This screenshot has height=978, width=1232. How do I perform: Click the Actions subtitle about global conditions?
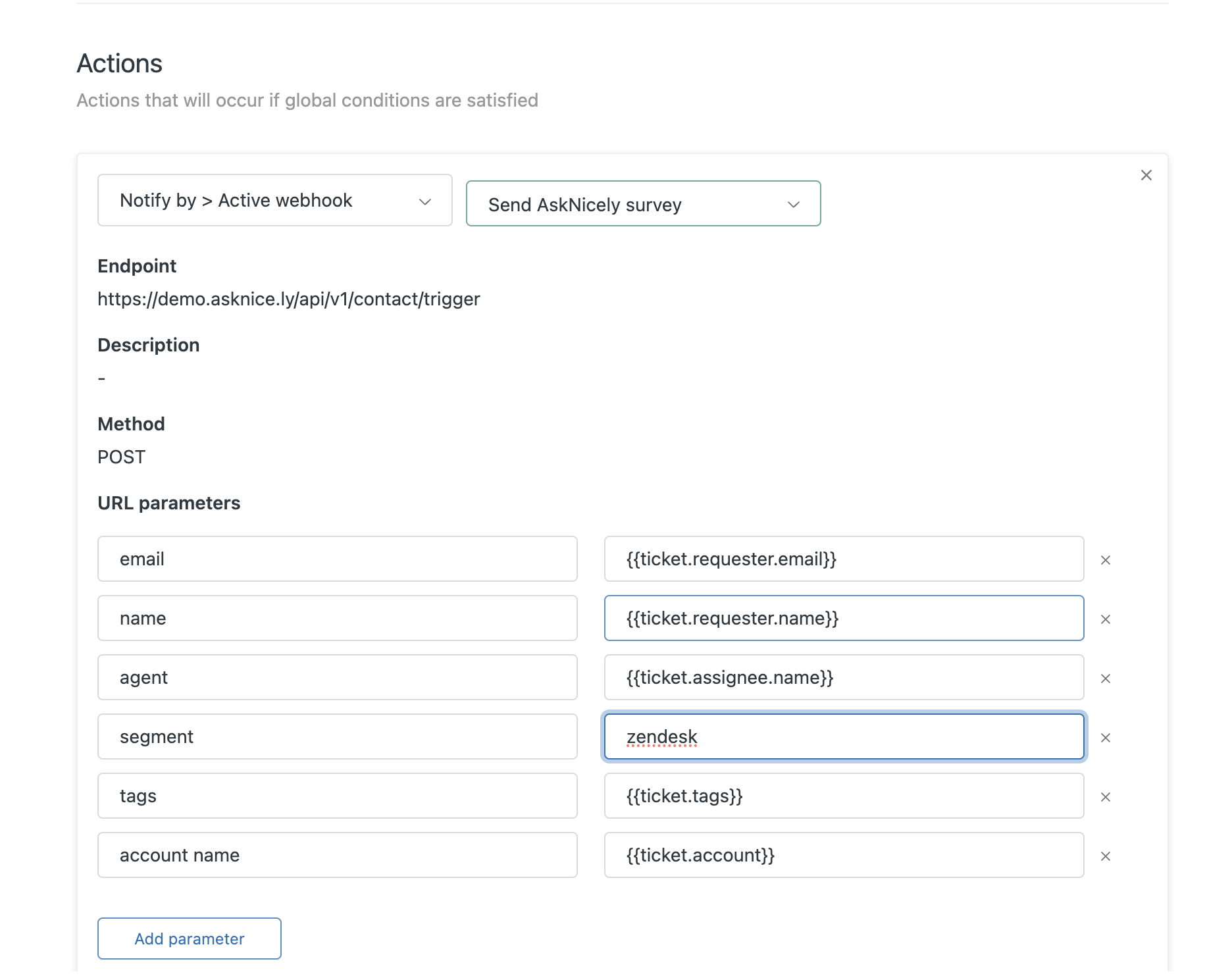[307, 100]
